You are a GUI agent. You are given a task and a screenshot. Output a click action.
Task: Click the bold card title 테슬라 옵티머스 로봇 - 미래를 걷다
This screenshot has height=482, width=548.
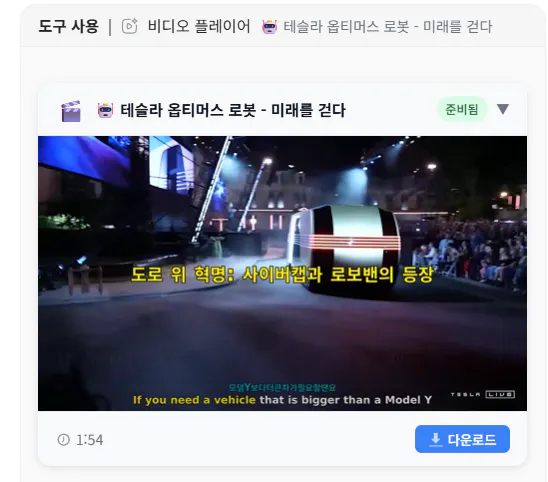233,110
